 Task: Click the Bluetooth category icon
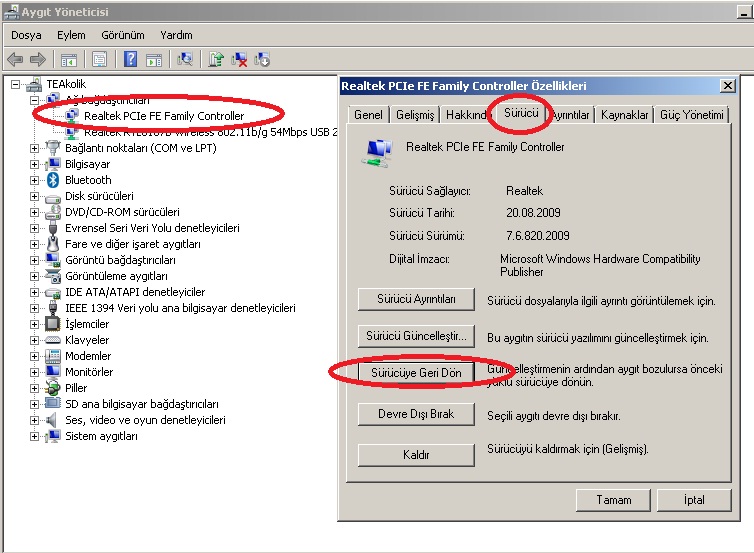pyautogui.click(x=53, y=180)
